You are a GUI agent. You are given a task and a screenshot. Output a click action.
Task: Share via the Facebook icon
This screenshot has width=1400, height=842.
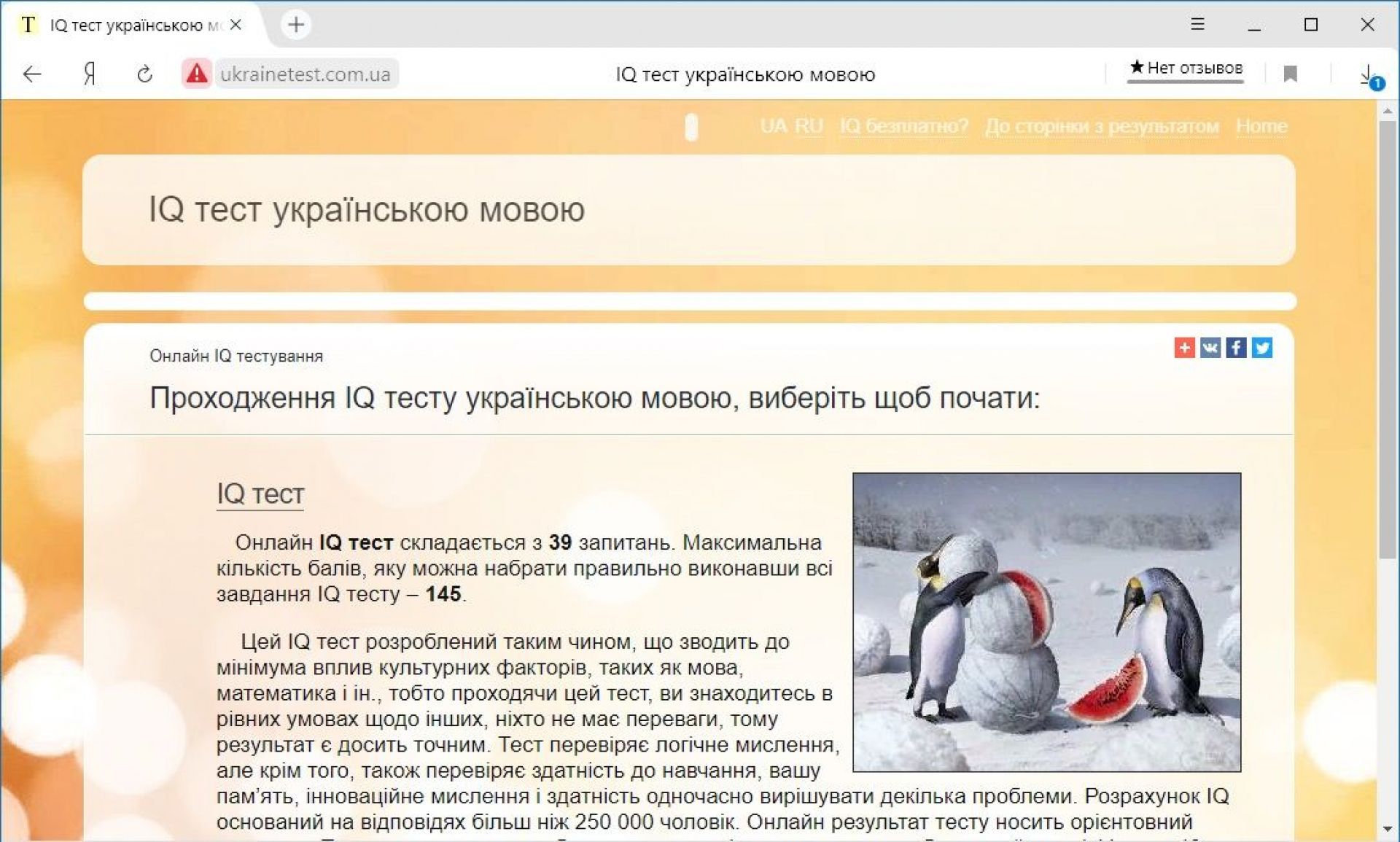(x=1236, y=348)
